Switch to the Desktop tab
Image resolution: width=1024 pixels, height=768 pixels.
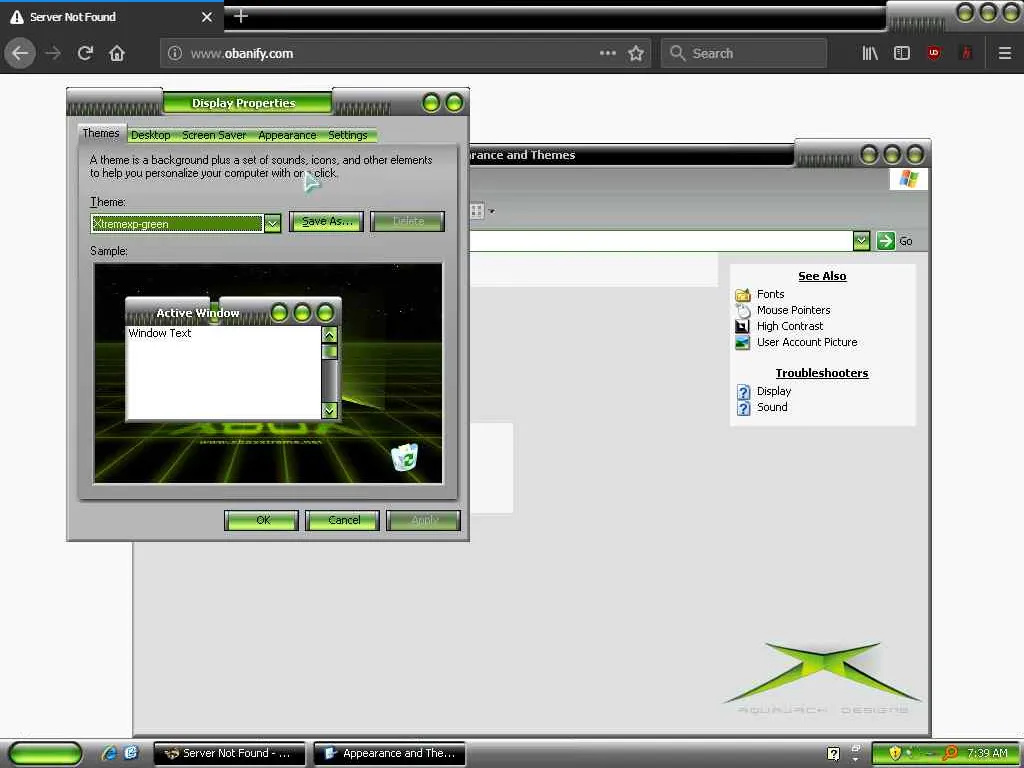(150, 135)
